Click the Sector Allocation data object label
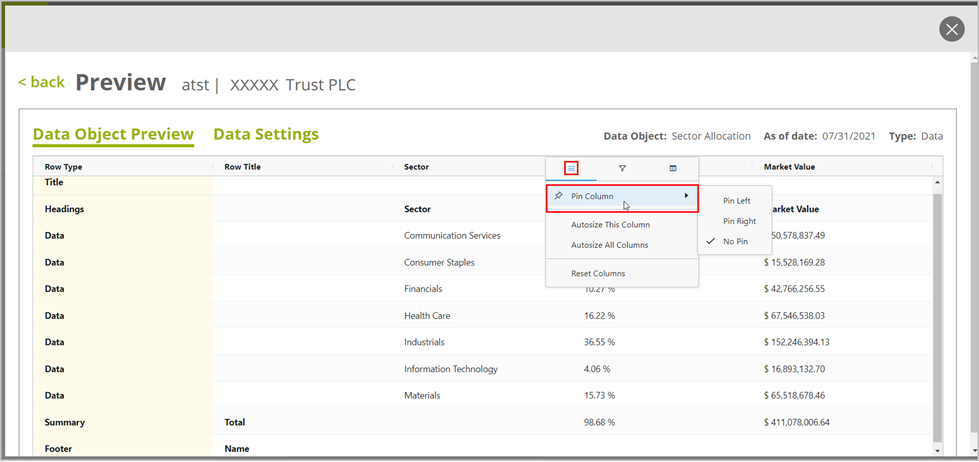Screen dimensions: 979x462 tap(711, 136)
